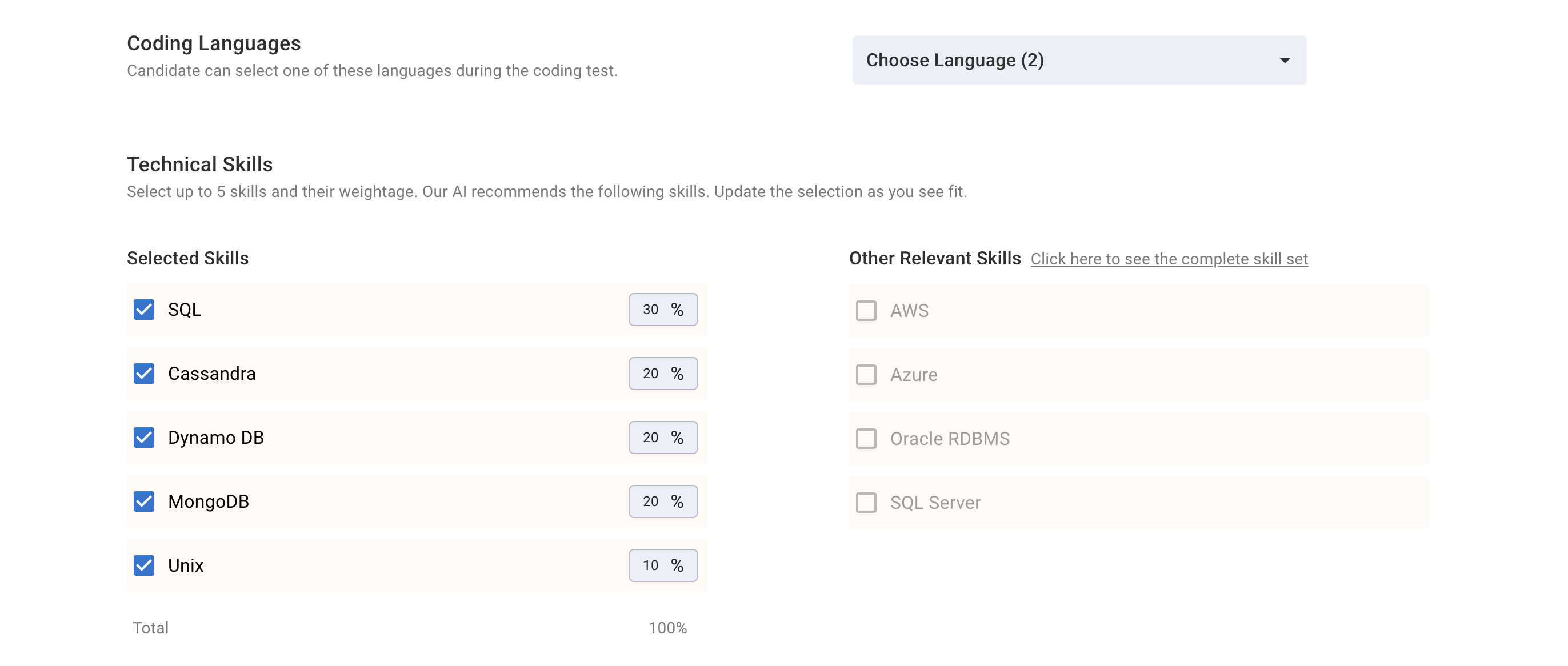Viewport: 1568px width, 666px height.
Task: Select the 'Dynamo DB' skill label
Action: [215, 438]
